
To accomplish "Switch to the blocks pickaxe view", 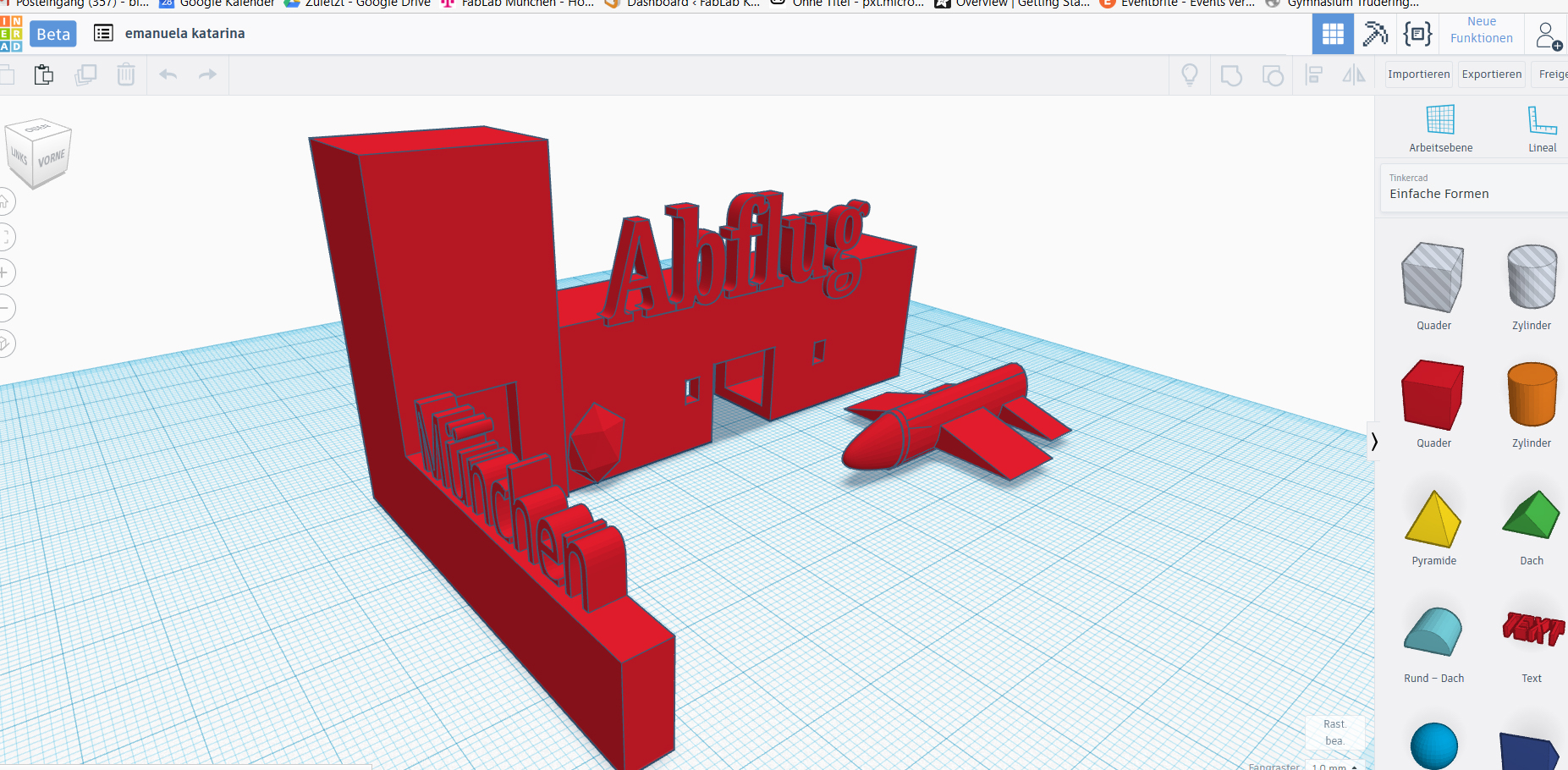I will [x=1375, y=34].
